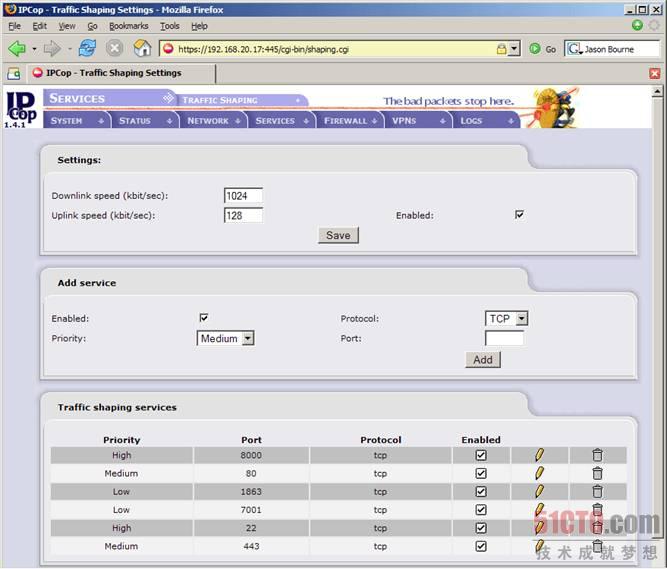Expand the VPNs navigation menu
Screen dimensions: 667x569
click(419, 121)
